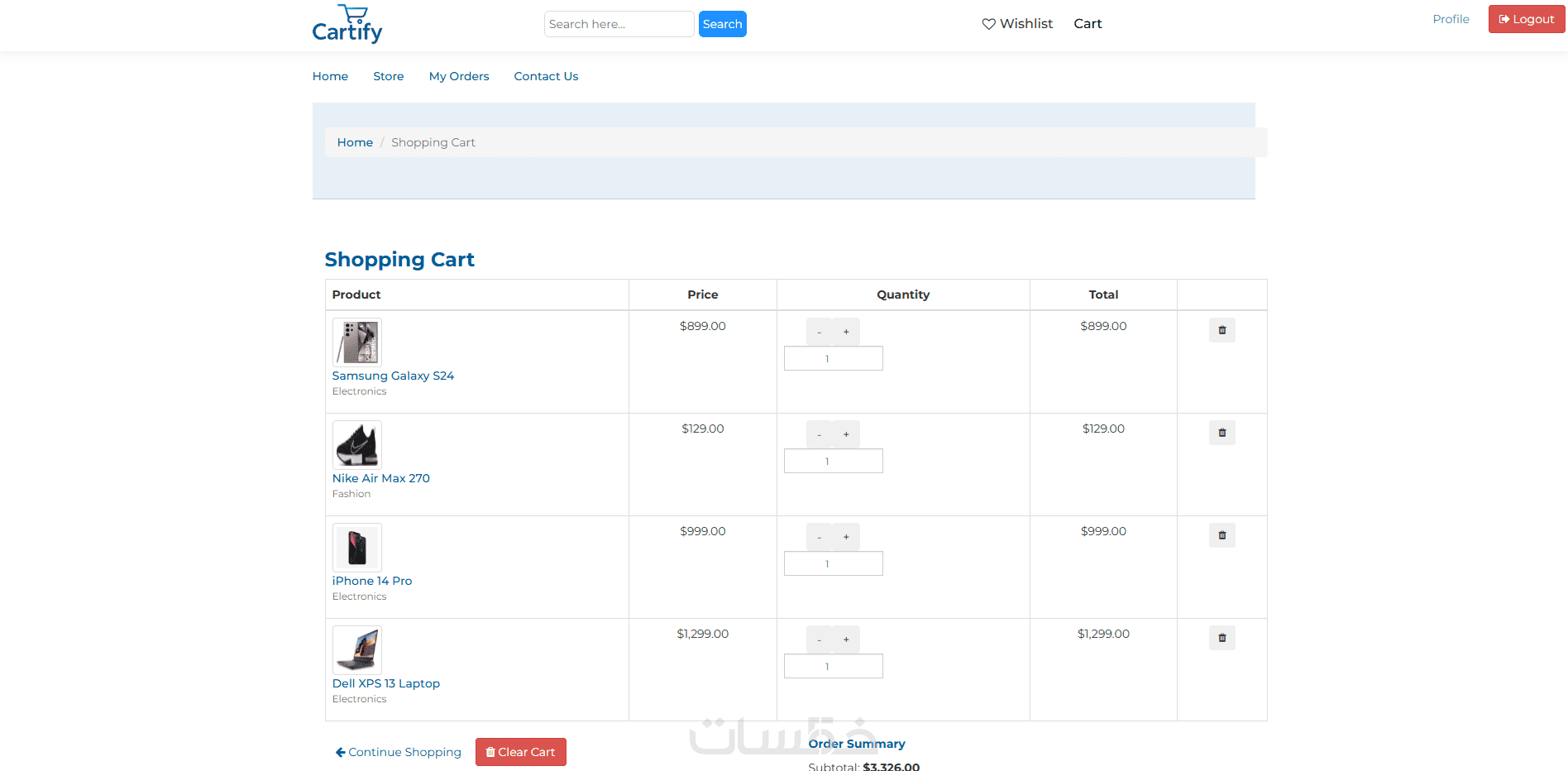Open the Dell XPS 13 Laptop product link
Screen dimensions: 1568x771
pos(386,683)
